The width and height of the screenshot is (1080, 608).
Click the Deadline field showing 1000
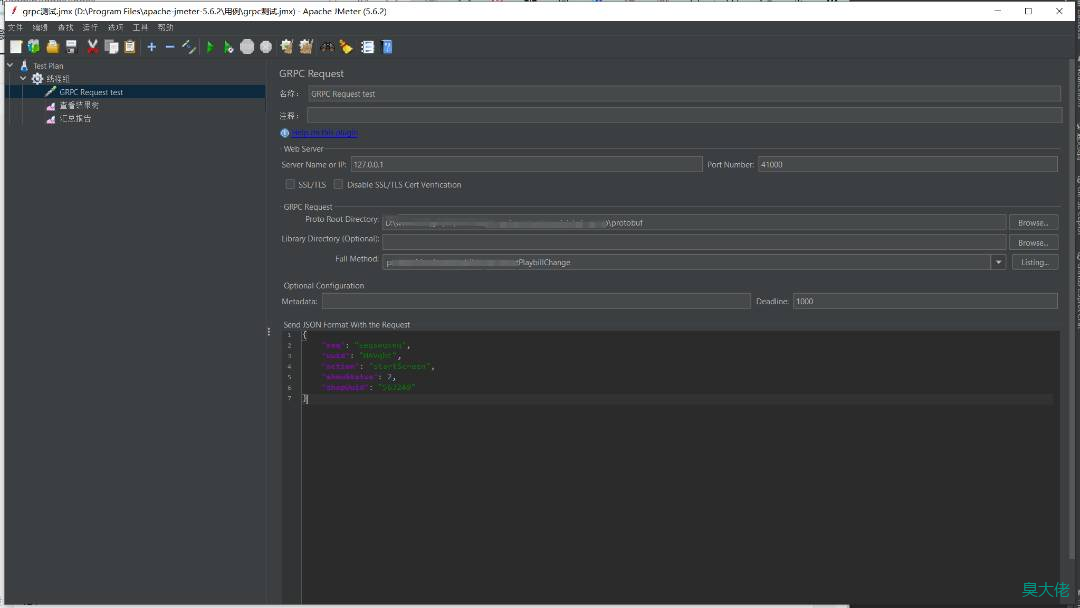925,302
